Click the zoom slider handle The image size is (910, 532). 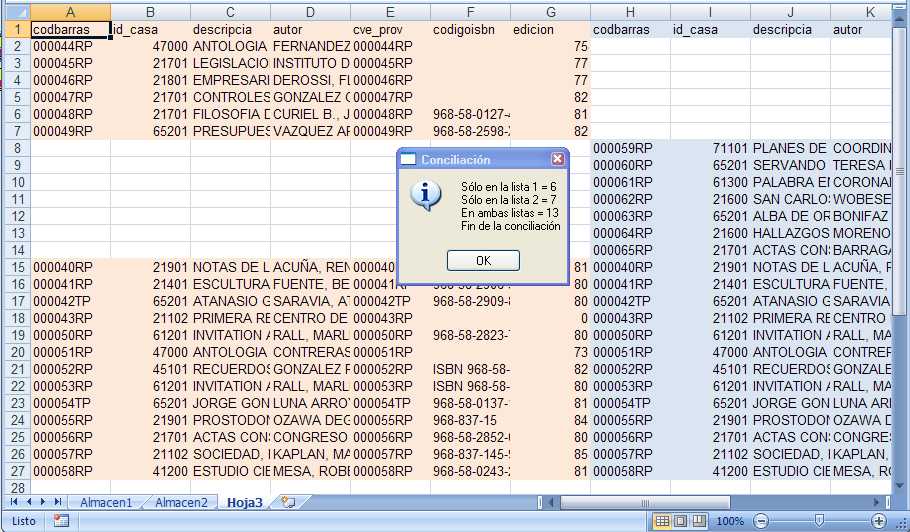coord(819,520)
